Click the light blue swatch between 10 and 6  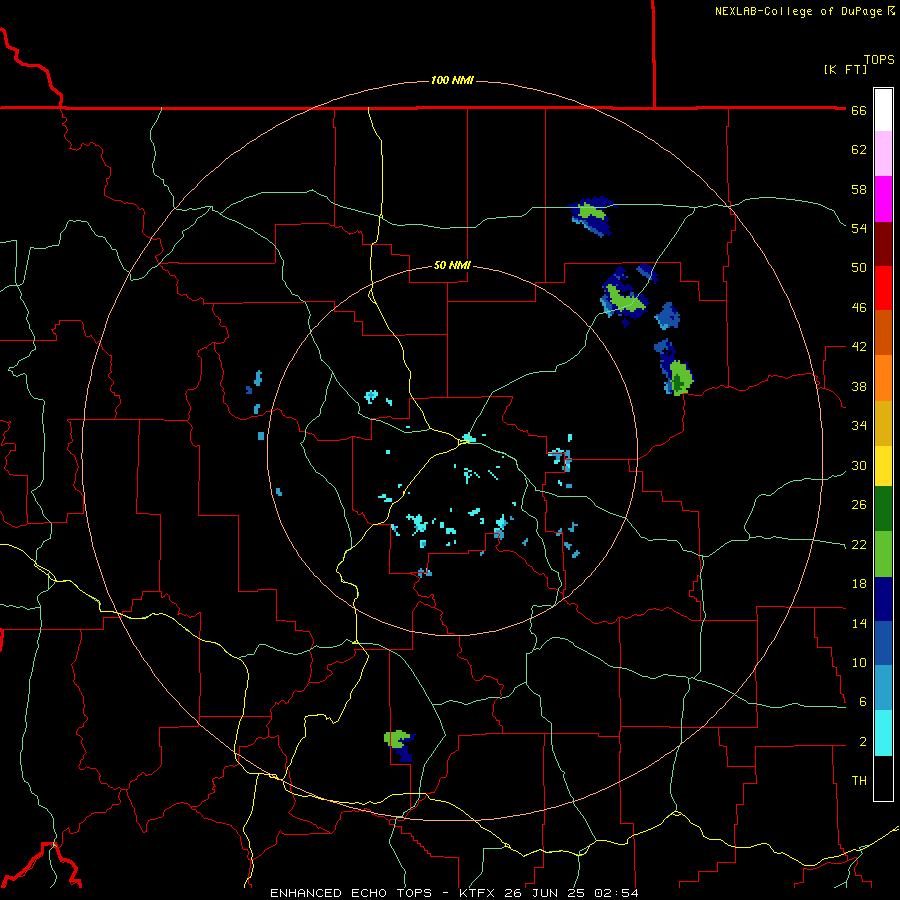pos(883,688)
